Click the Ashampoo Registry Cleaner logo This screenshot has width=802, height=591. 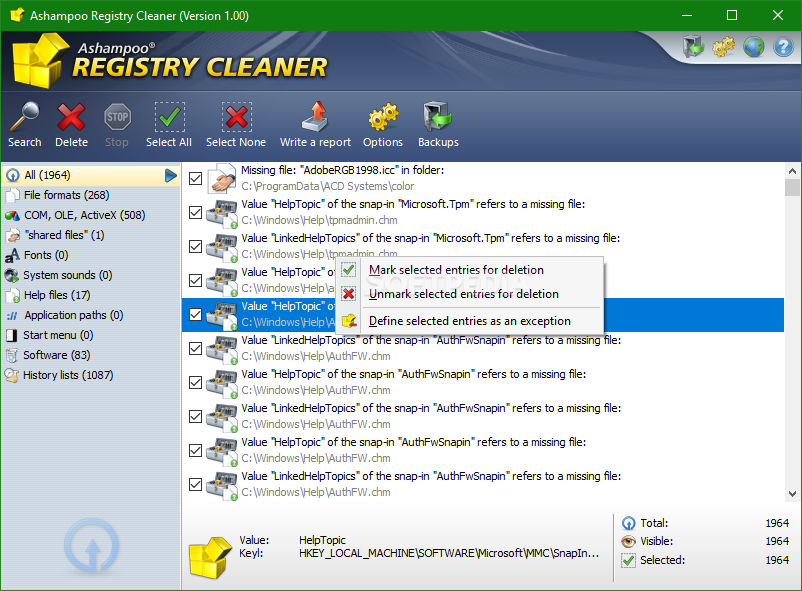click(x=169, y=61)
